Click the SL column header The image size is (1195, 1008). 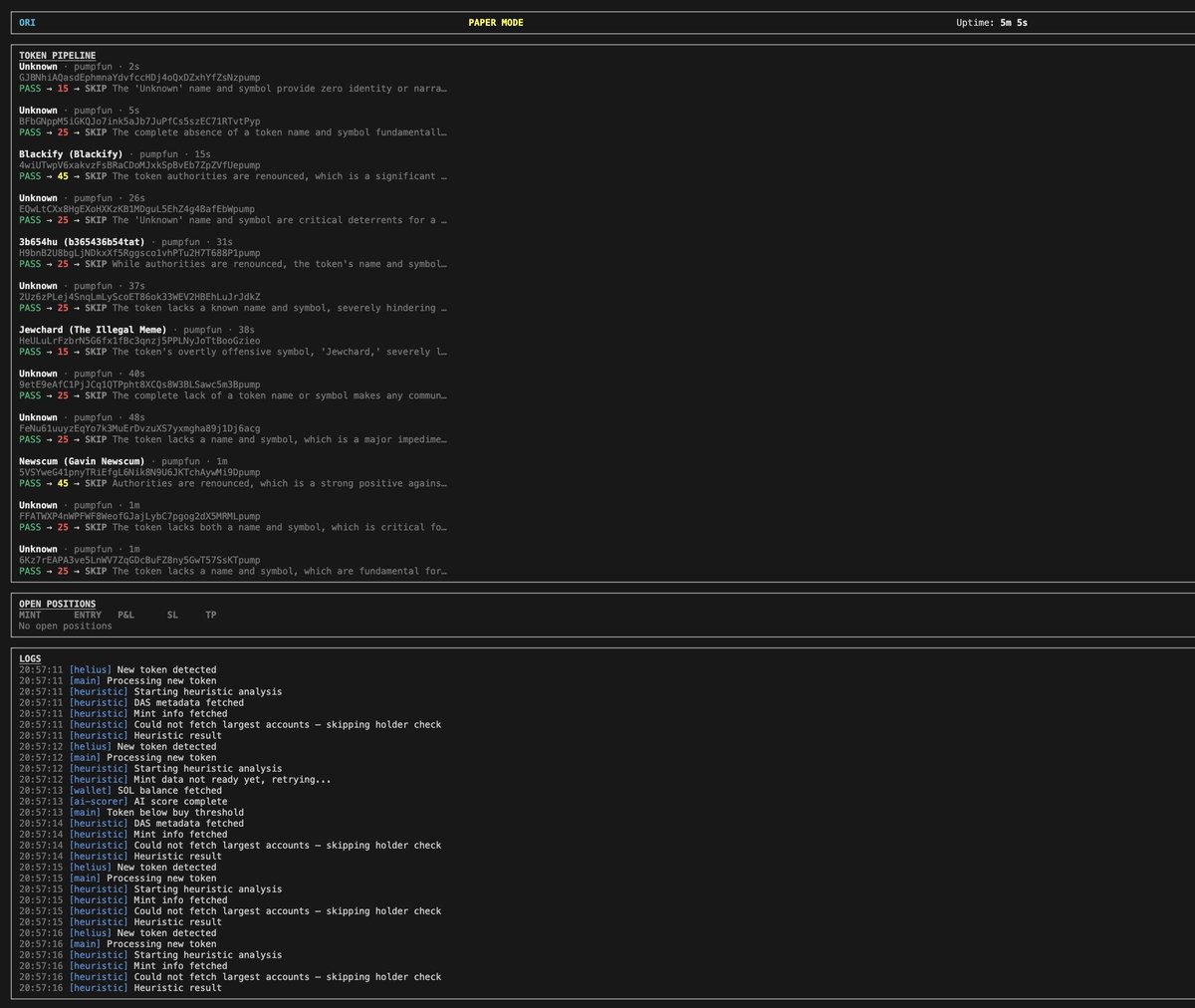click(172, 615)
